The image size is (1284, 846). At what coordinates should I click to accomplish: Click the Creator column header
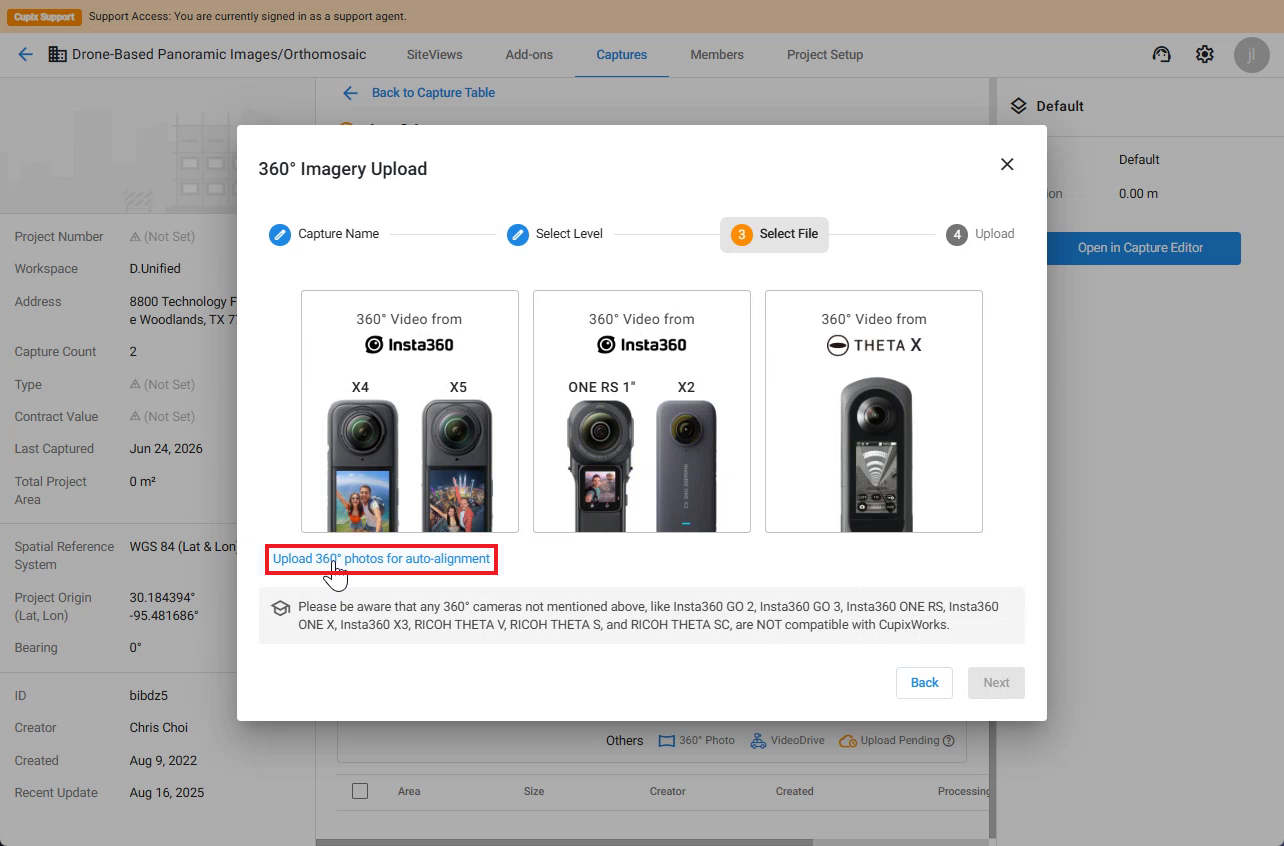pos(668,791)
